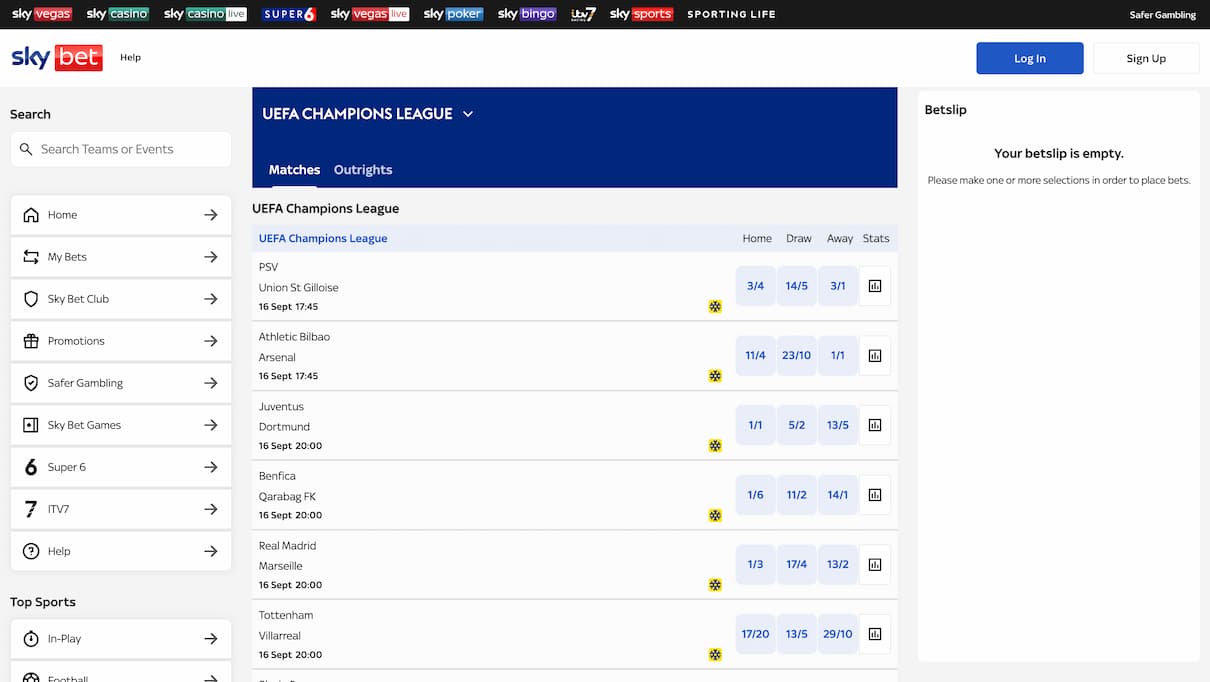
Task: Open Super 6 in the sidebar
Action: (x=121, y=467)
